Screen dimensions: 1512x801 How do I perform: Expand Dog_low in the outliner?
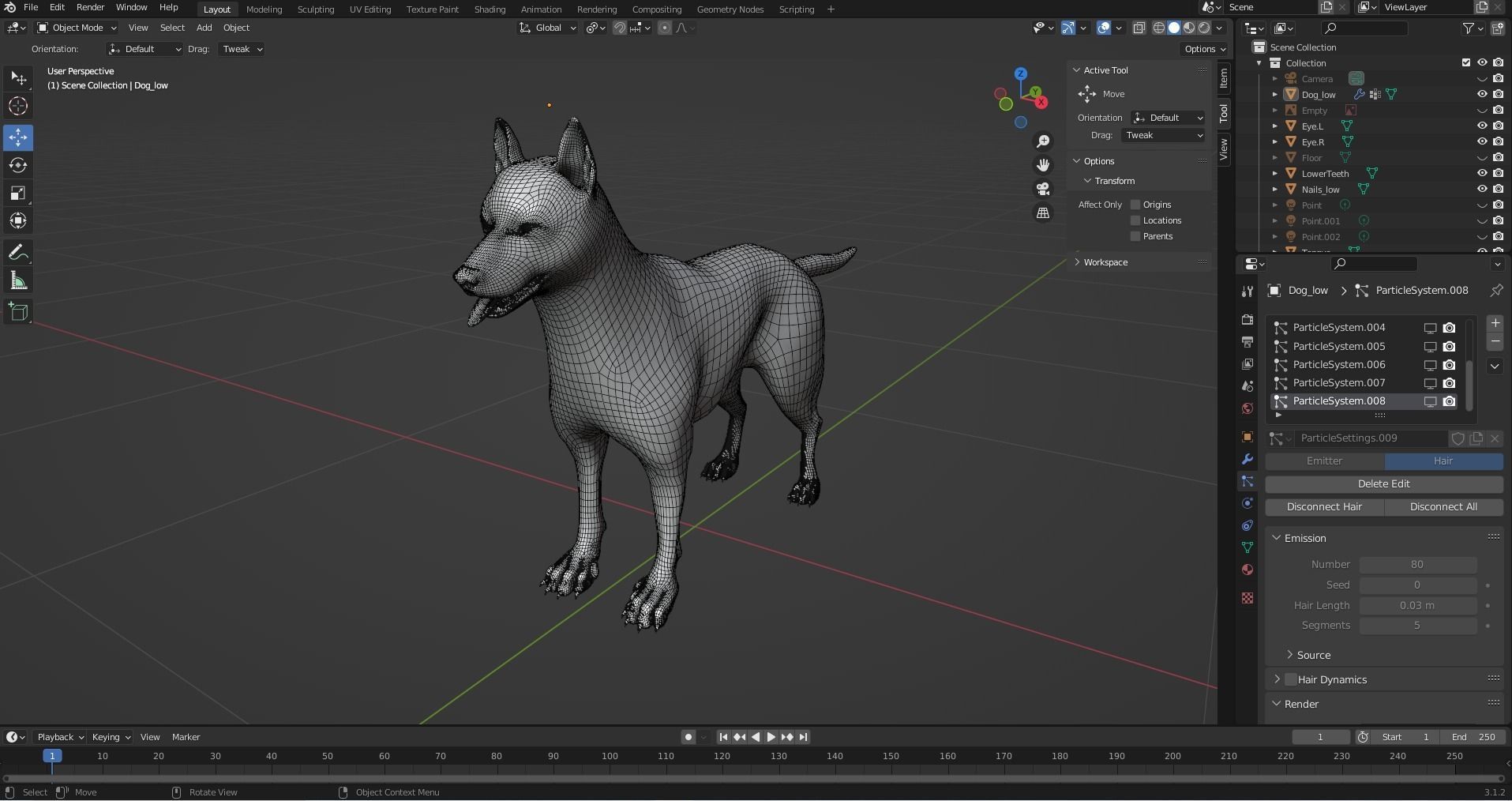1274,94
